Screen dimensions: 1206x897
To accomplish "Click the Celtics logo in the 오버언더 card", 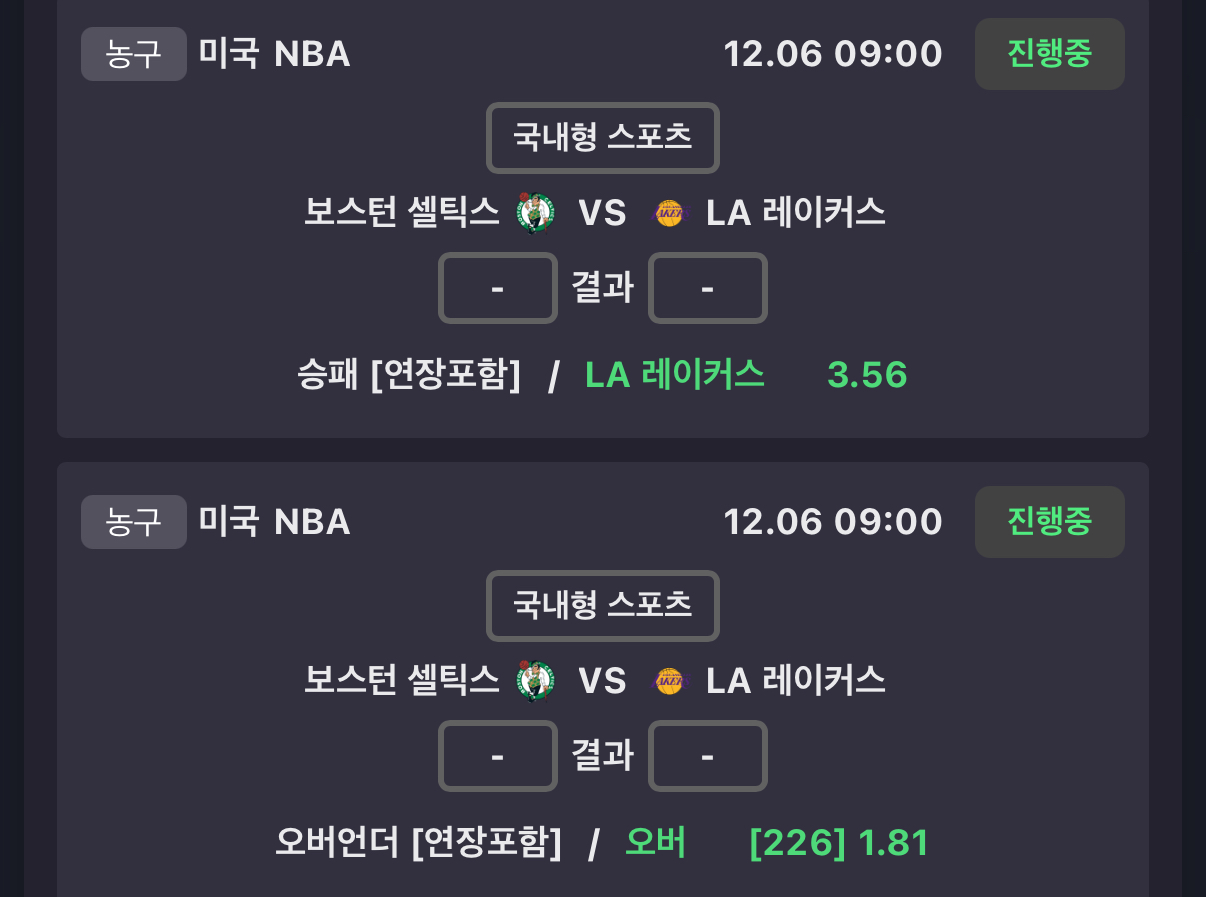I will pyautogui.click(x=535, y=681).
